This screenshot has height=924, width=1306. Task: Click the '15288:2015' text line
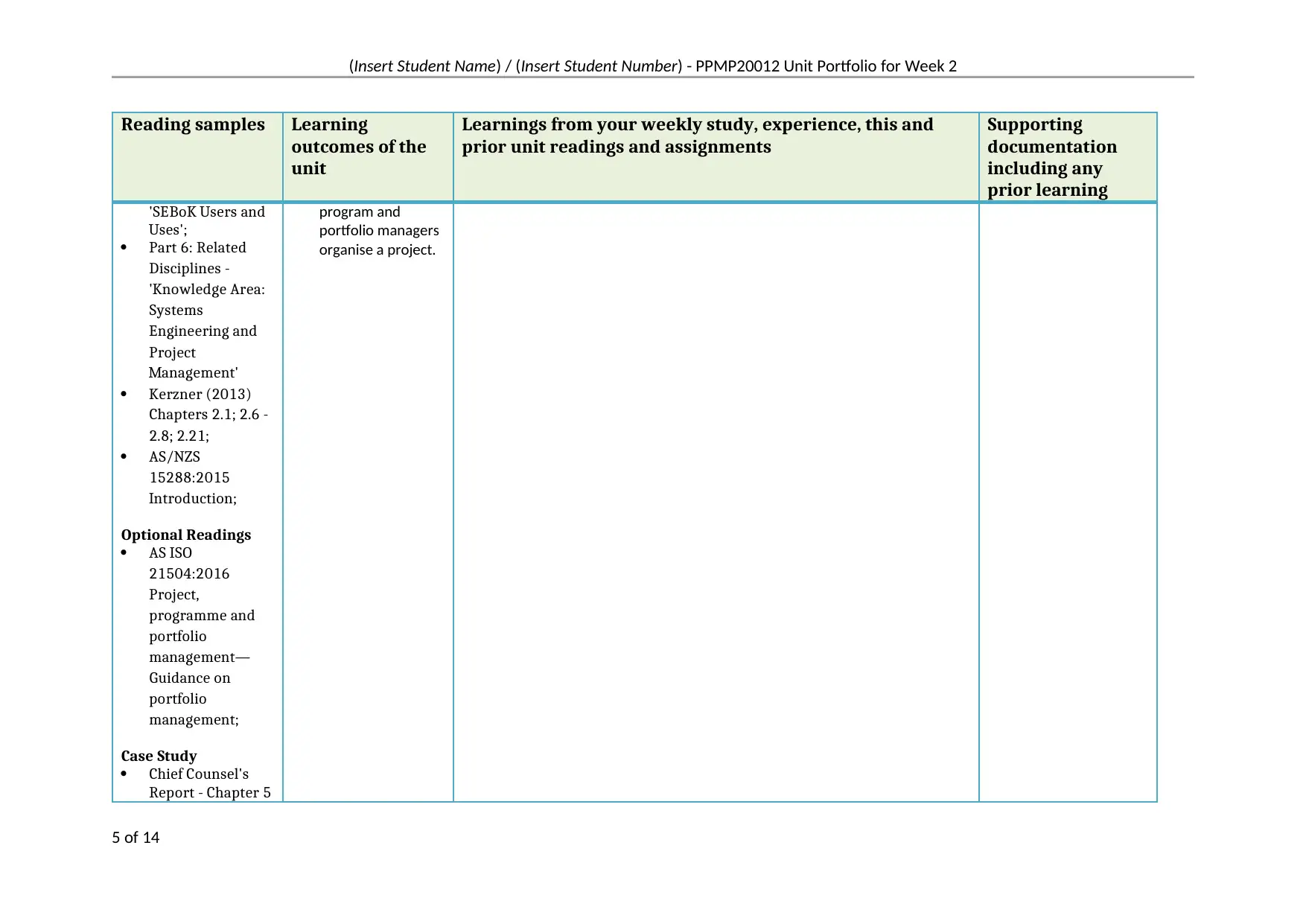tap(189, 477)
